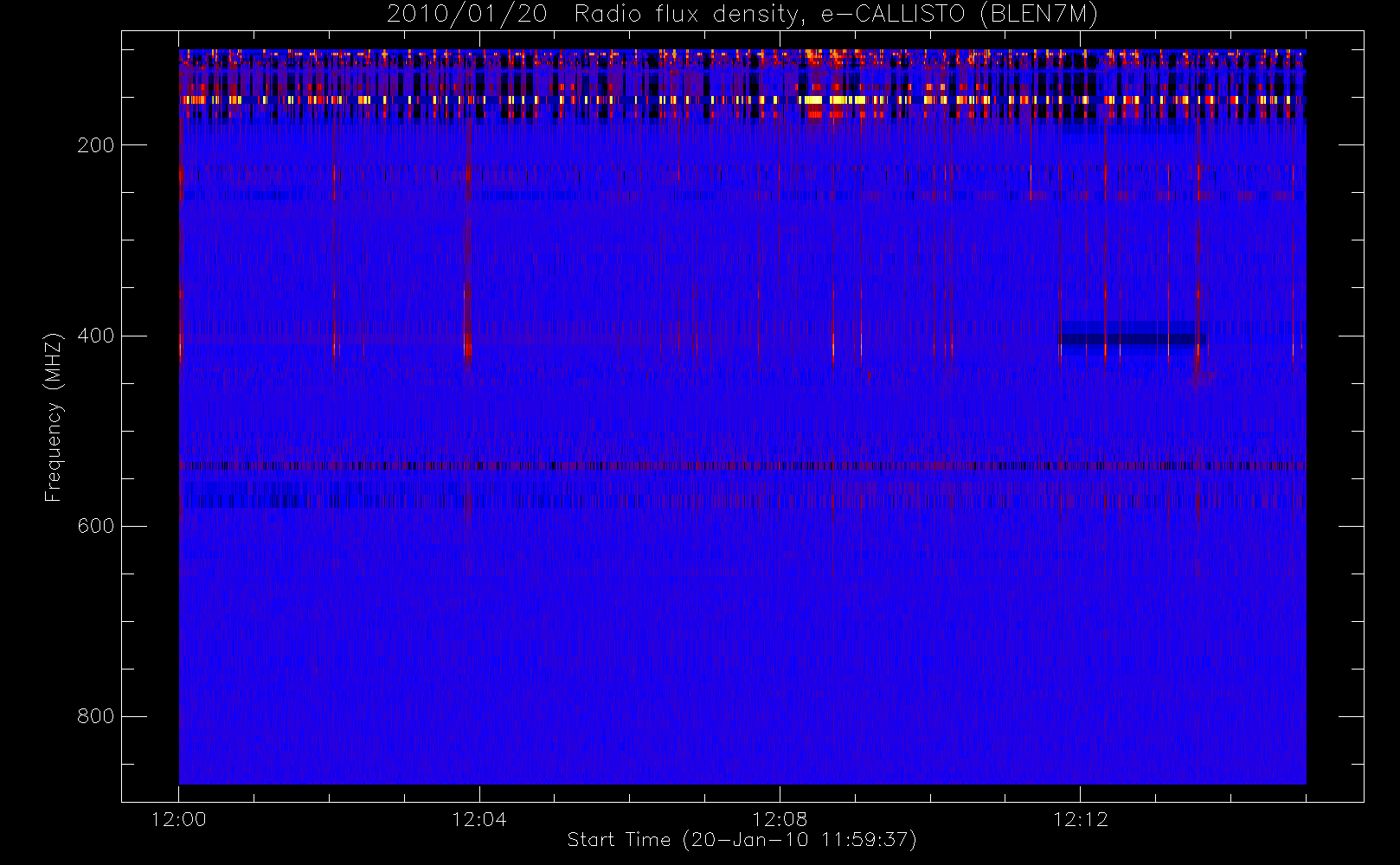Click the dark horizontal line near 535 MHz
Viewport: 1400px width, 865px height.
[x=742, y=465]
